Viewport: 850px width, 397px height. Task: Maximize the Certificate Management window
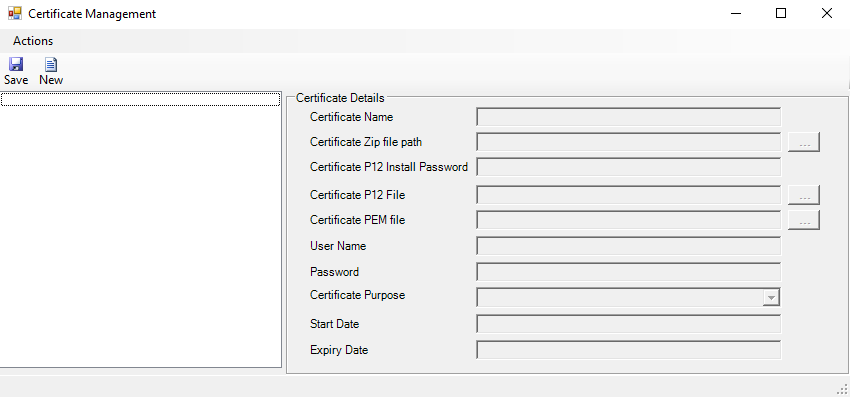(781, 14)
